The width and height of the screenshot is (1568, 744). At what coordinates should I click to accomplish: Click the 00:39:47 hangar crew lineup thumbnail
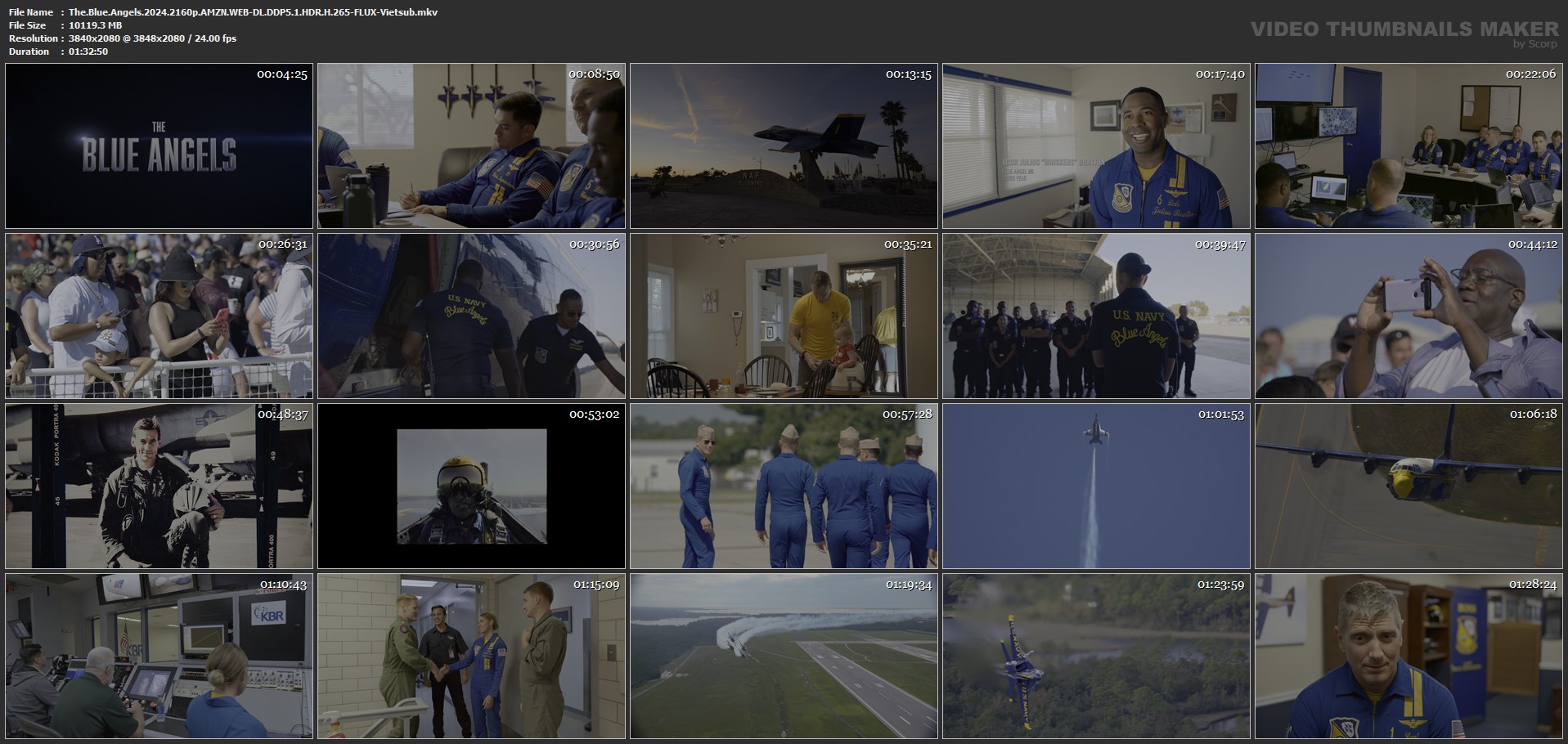coord(1096,316)
